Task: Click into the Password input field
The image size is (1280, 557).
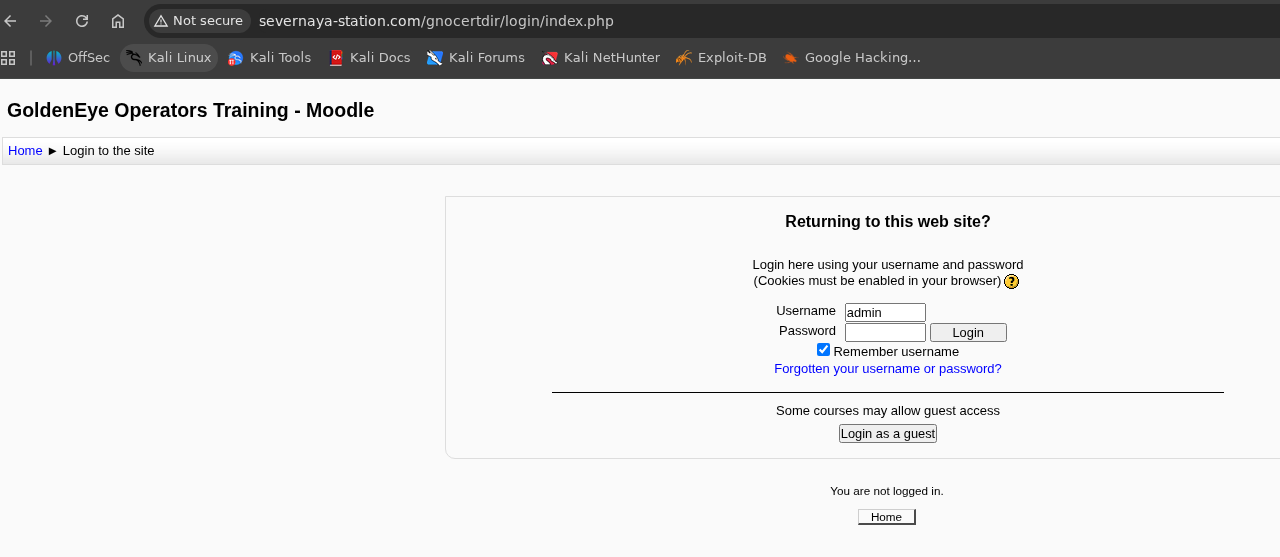Action: [x=885, y=332]
